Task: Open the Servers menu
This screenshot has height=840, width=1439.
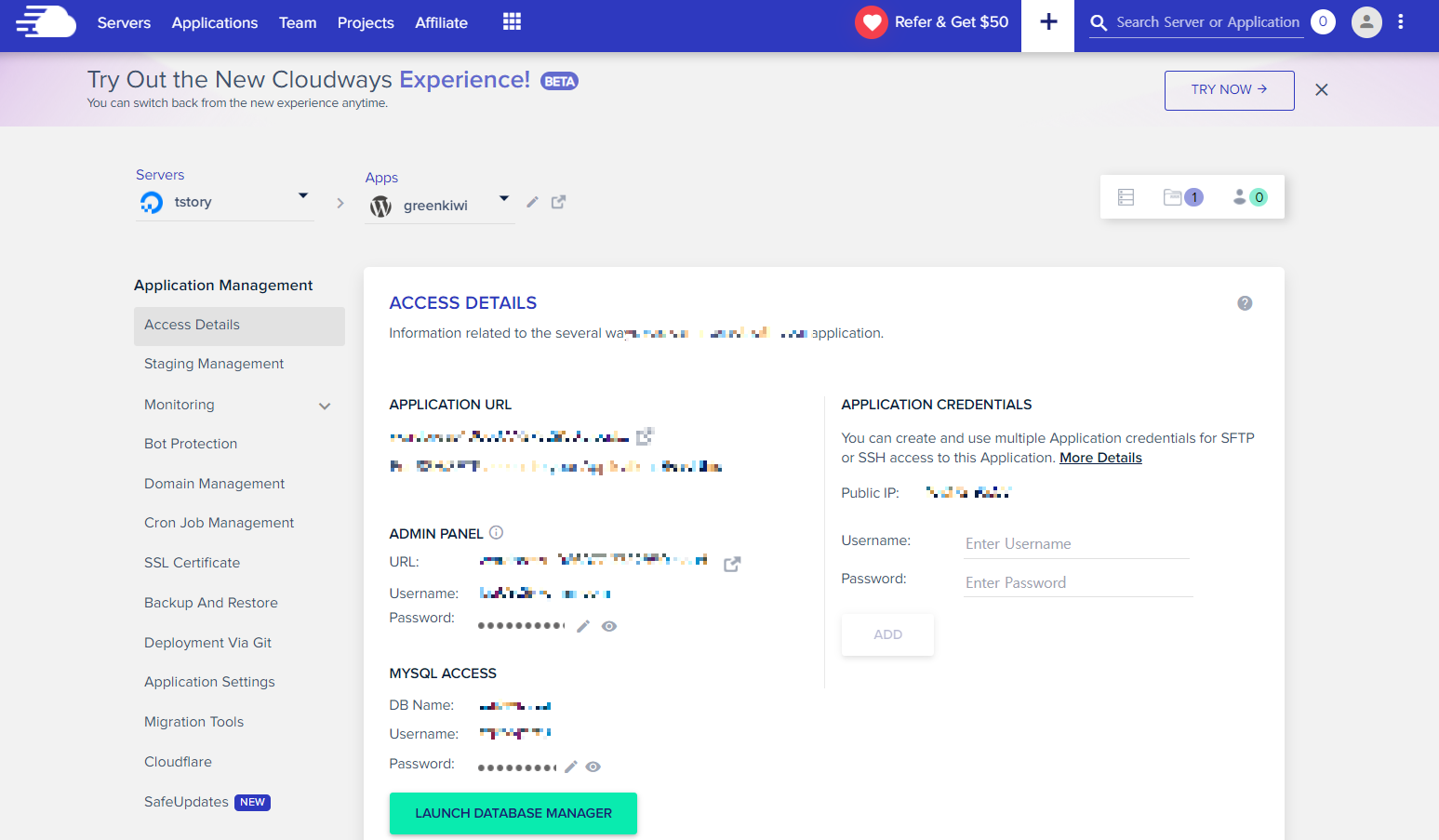Action: coord(124,22)
